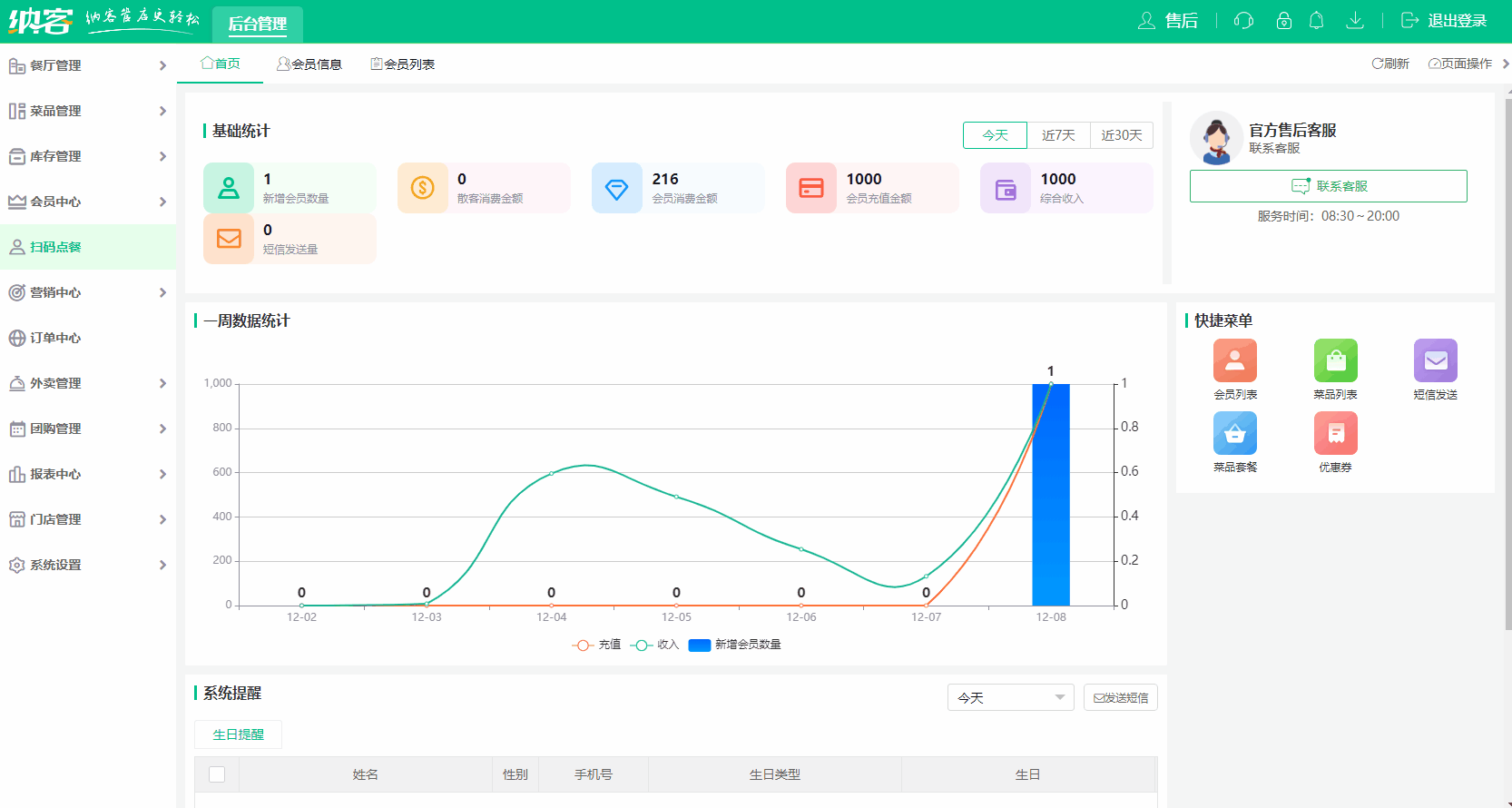
Task: Tick the select-all checkbox in birthday table
Action: [217, 774]
